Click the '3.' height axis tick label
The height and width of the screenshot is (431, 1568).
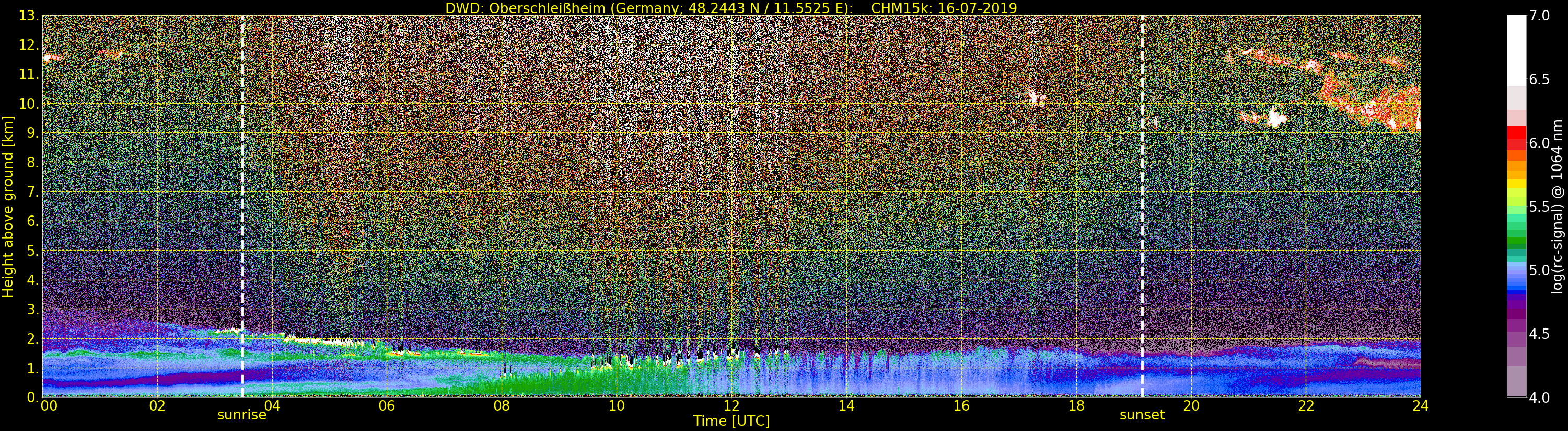(32, 310)
